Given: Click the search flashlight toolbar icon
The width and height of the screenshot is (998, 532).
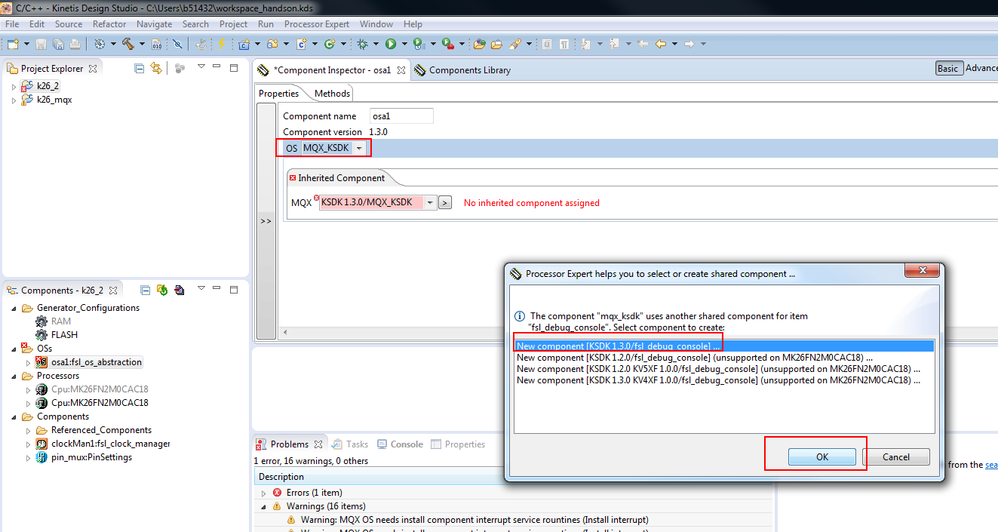Looking at the screenshot, I should coord(516,44).
